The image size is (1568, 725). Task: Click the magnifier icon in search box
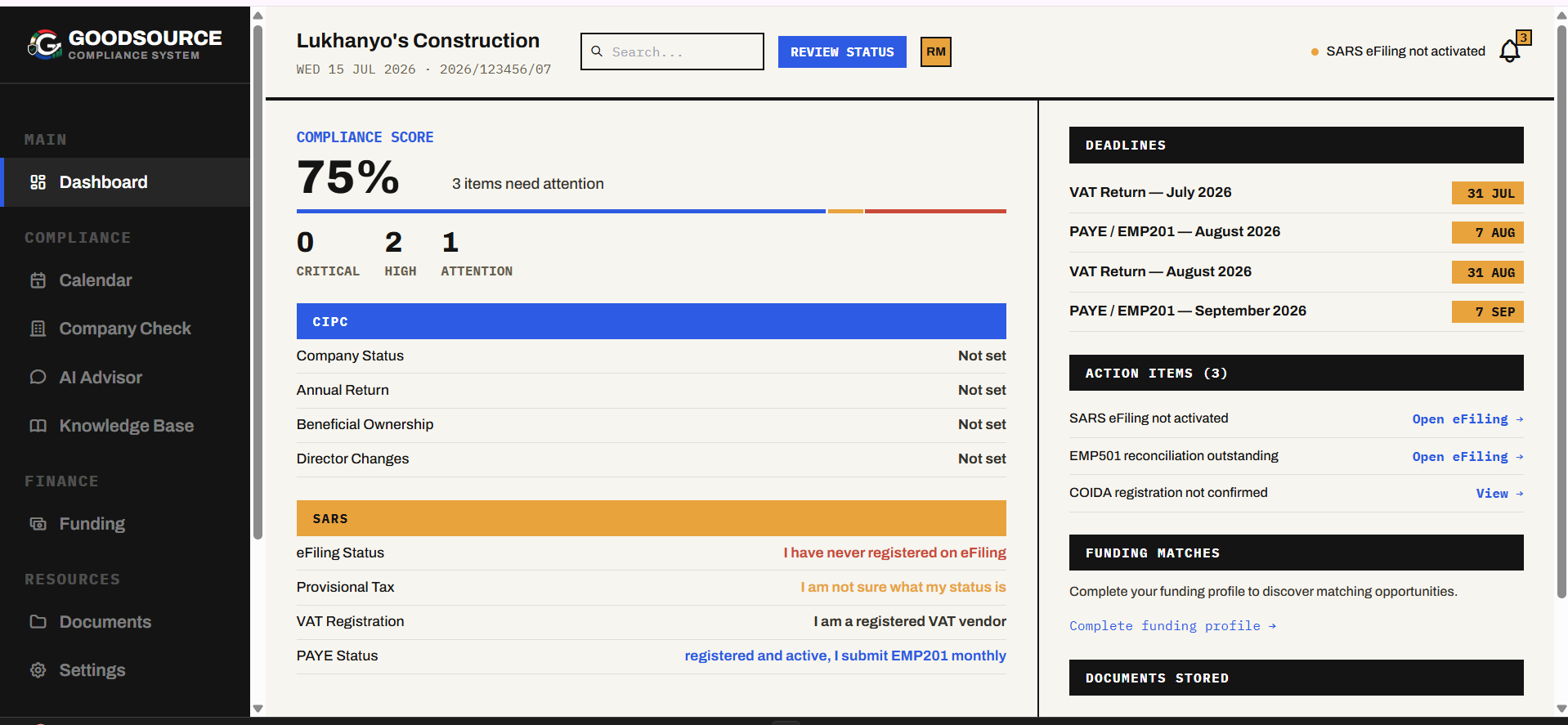coord(597,51)
